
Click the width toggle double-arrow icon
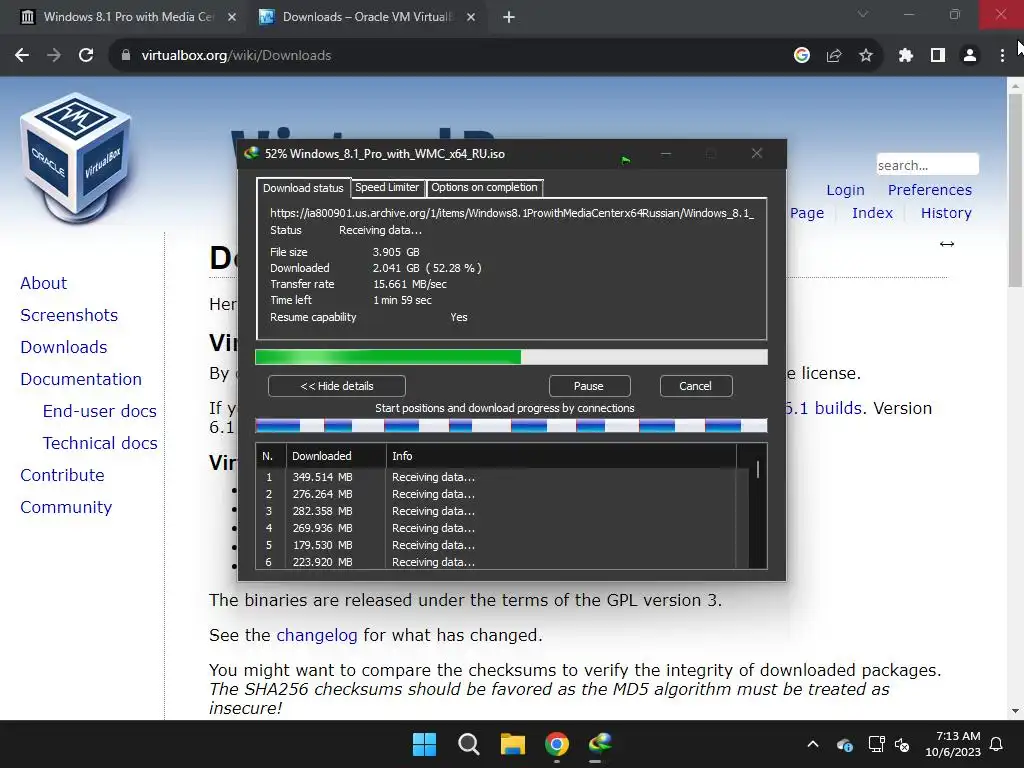point(947,244)
